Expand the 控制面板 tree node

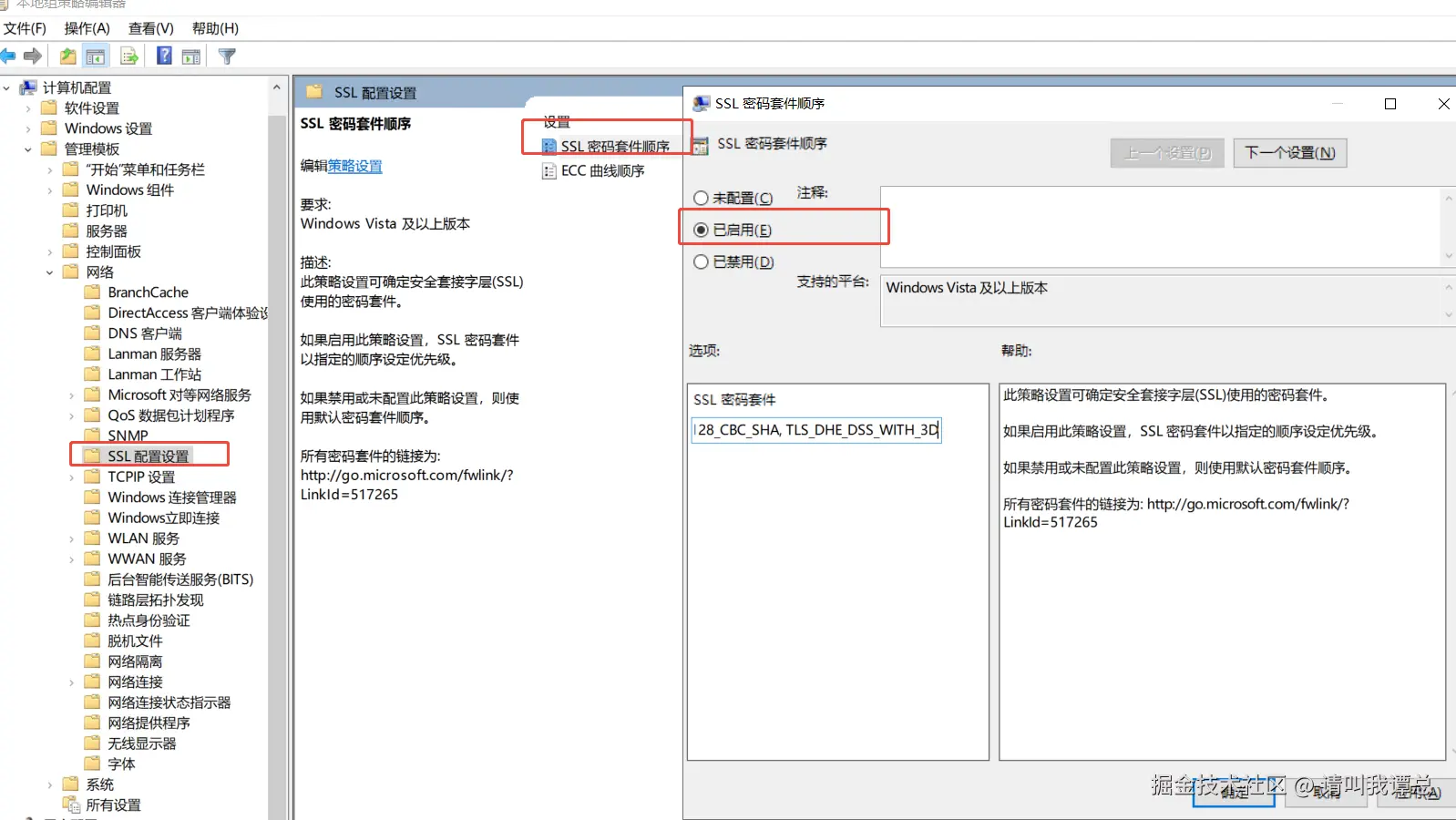click(x=49, y=251)
